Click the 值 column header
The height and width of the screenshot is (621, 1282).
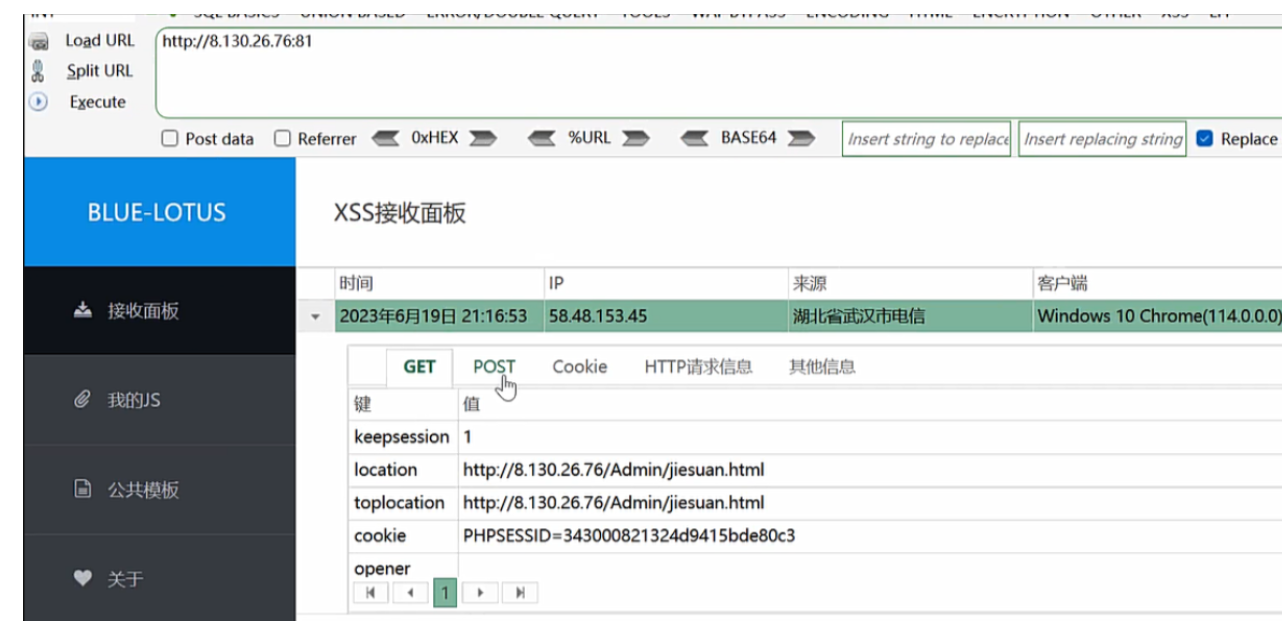tap(870, 404)
